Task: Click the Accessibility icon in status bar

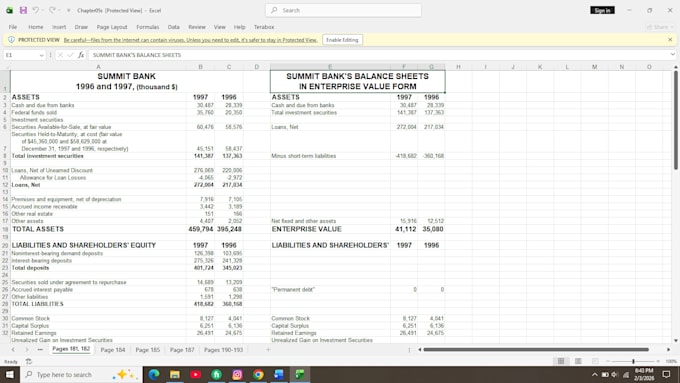Action: tap(29, 361)
